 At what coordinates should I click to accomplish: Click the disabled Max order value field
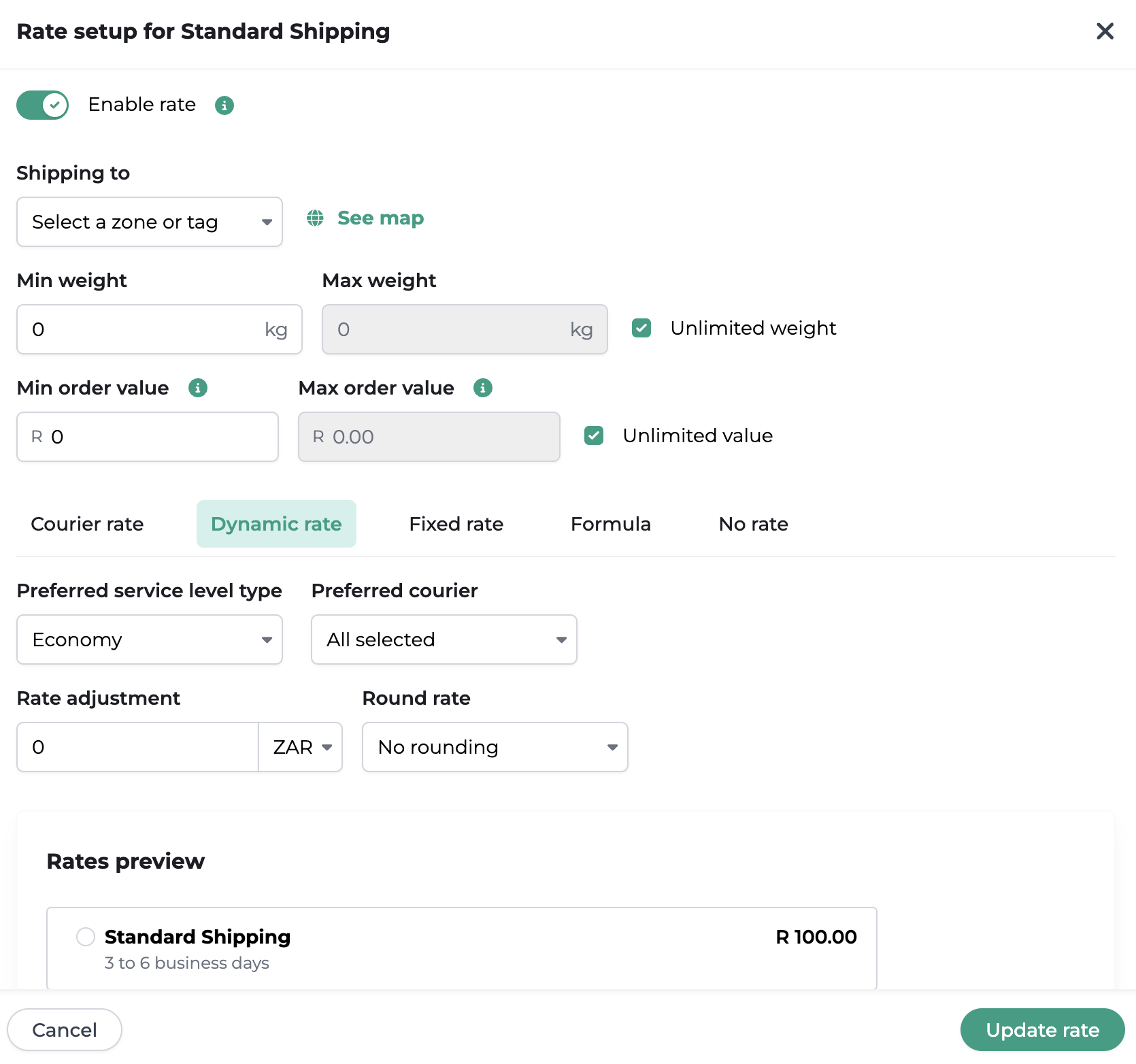[x=429, y=437]
